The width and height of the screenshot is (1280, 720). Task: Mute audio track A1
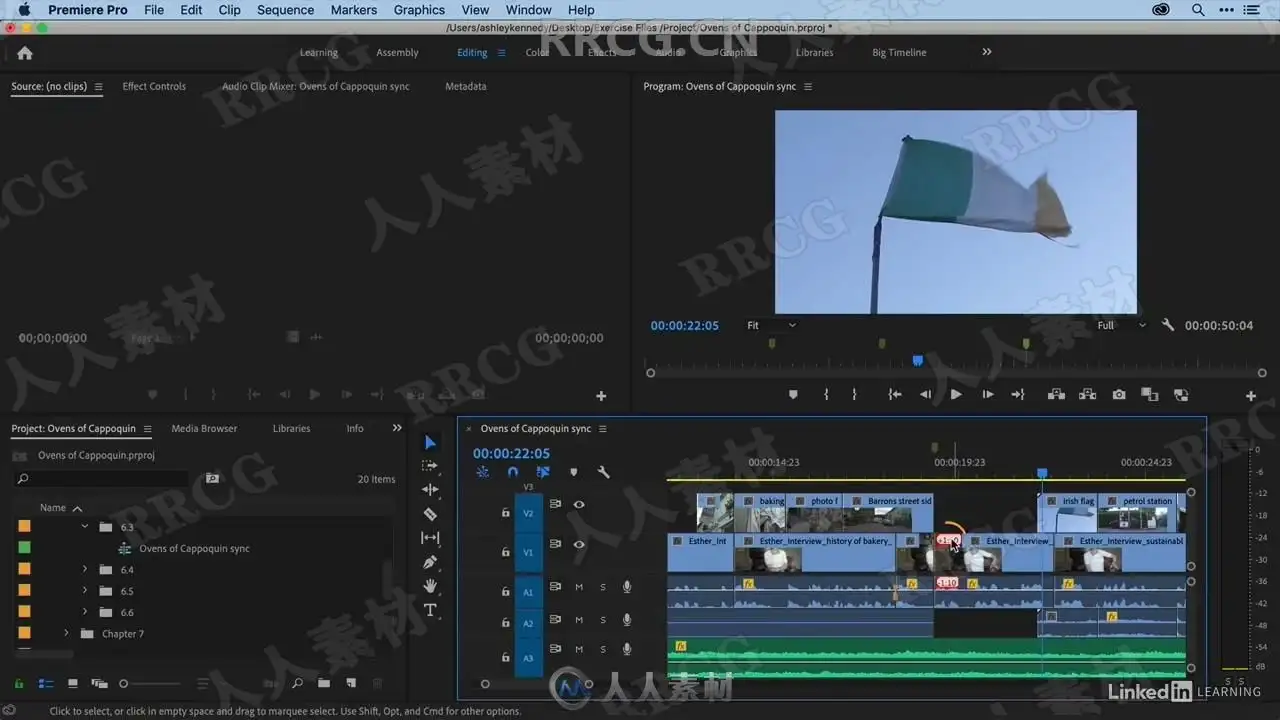[x=579, y=587]
